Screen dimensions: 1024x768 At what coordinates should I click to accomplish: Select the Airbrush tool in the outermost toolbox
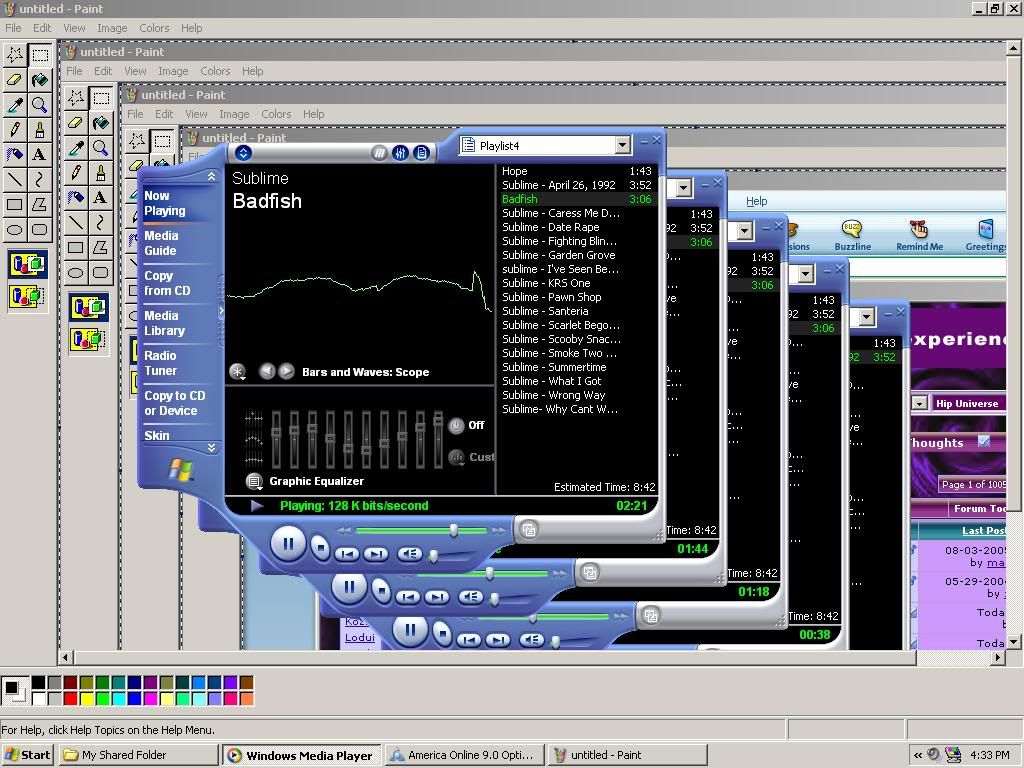15,155
